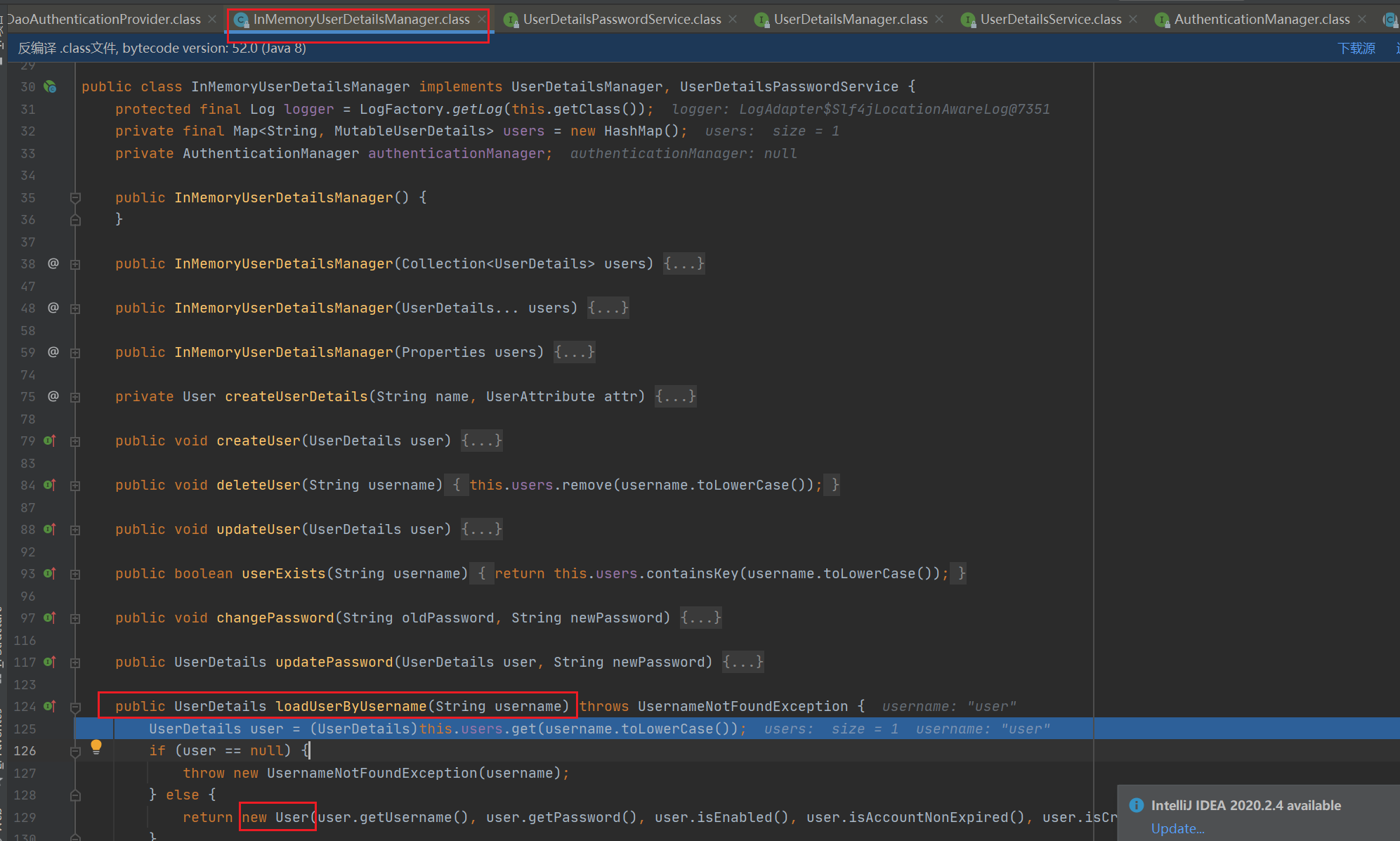Open the AuthenticationManager.class tab
Image resolution: width=1400 pixels, height=841 pixels.
(x=1262, y=20)
